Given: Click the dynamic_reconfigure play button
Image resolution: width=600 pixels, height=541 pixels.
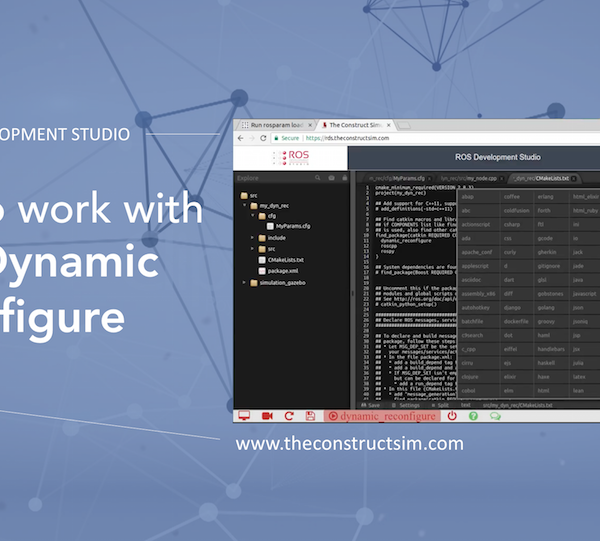Looking at the screenshot, I should coord(382,416).
